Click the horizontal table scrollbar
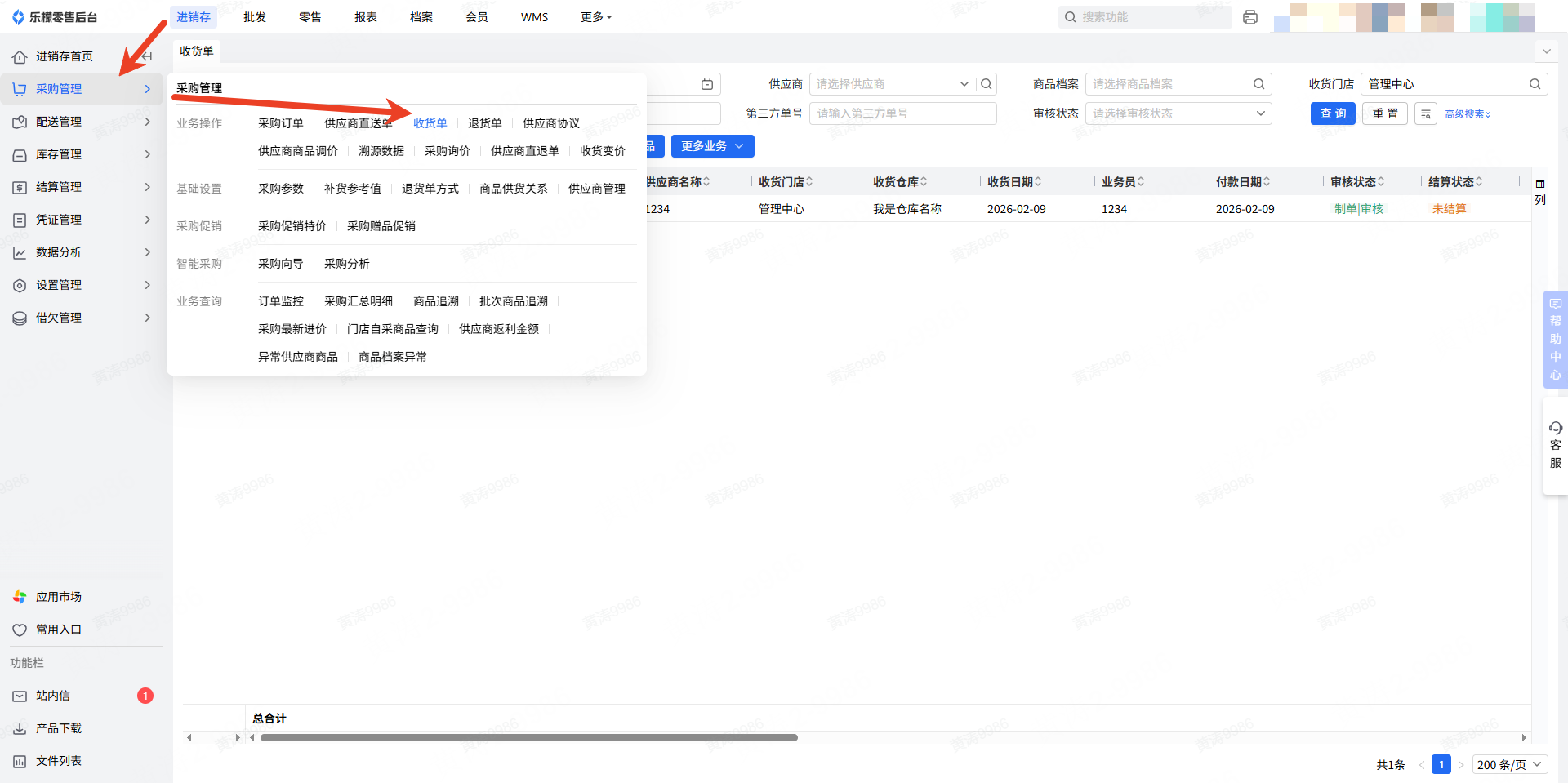This screenshot has height=783, width=1568. tap(529, 737)
